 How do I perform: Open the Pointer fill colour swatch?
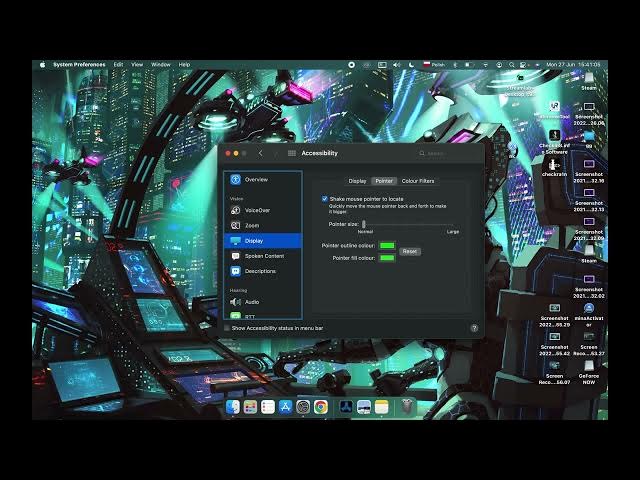pyautogui.click(x=387, y=258)
